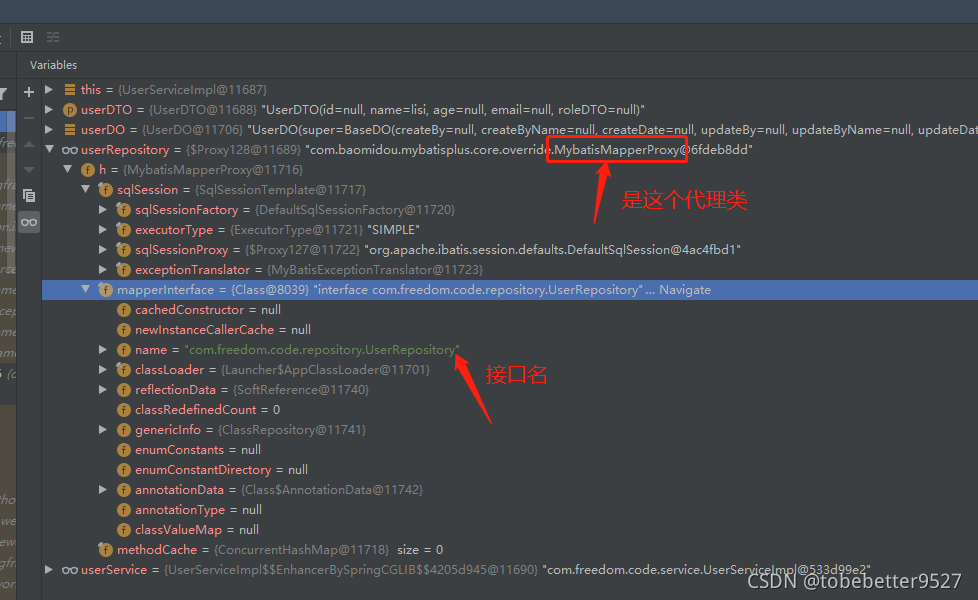
Task: Click the move watch up arrow icon
Action: pyautogui.click(x=29, y=144)
